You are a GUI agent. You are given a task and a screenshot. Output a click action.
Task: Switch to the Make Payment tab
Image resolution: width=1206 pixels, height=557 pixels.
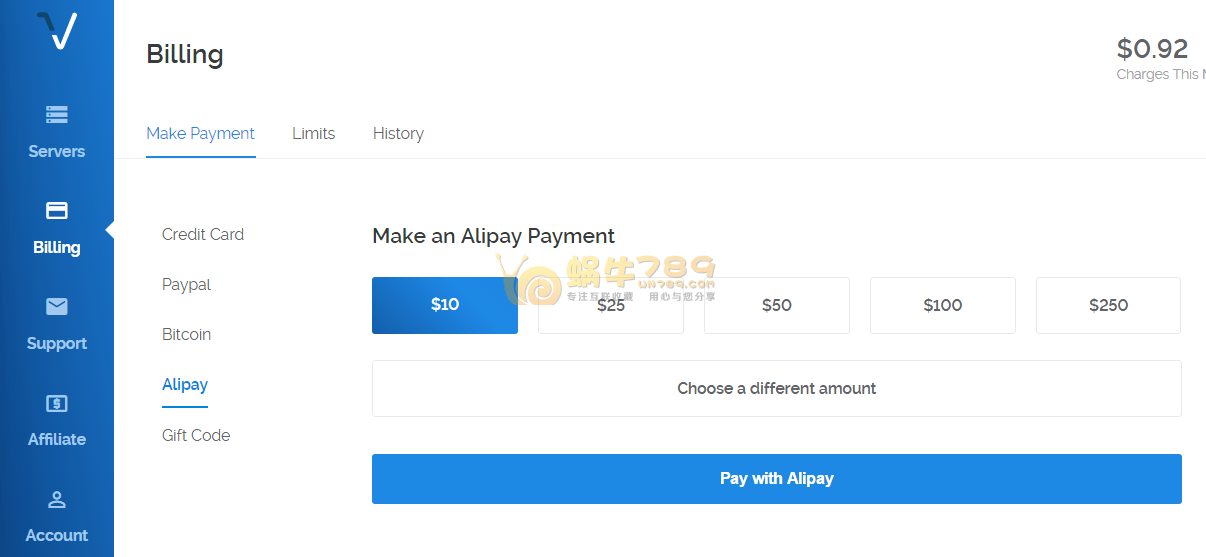(x=200, y=133)
